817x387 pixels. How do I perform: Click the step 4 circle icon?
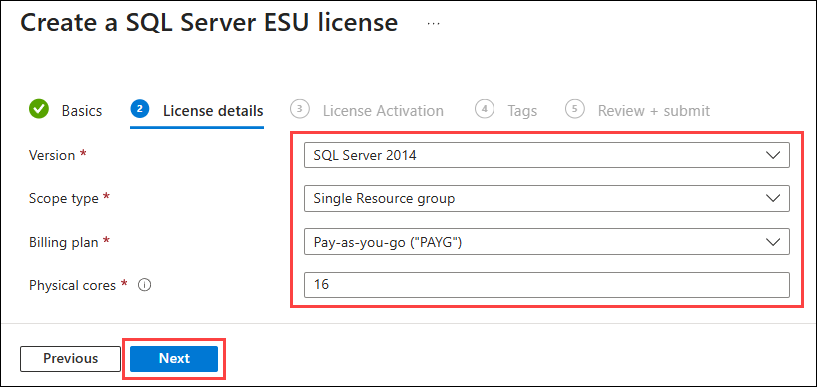[x=485, y=109]
